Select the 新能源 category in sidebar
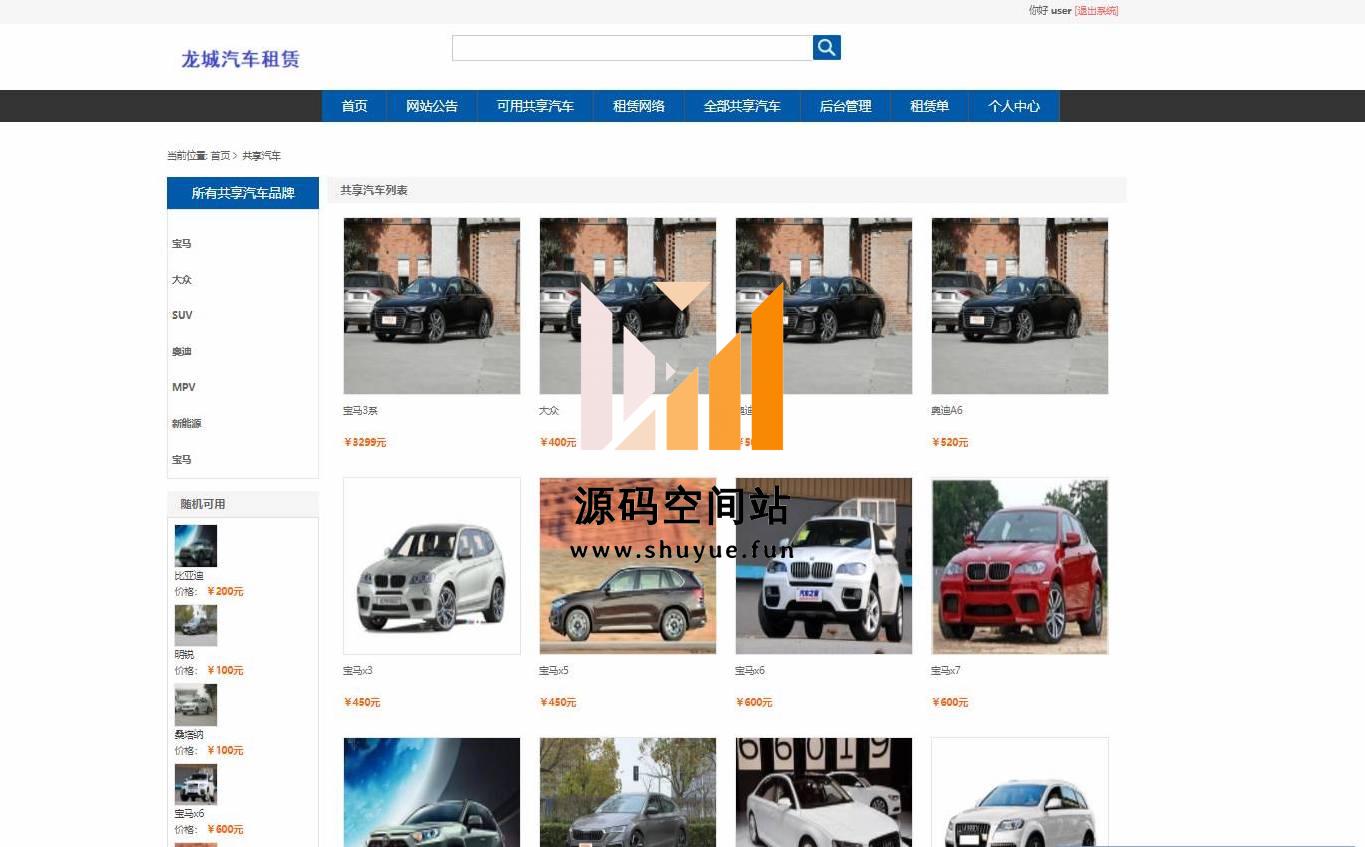This screenshot has width=1365, height=847. point(186,424)
